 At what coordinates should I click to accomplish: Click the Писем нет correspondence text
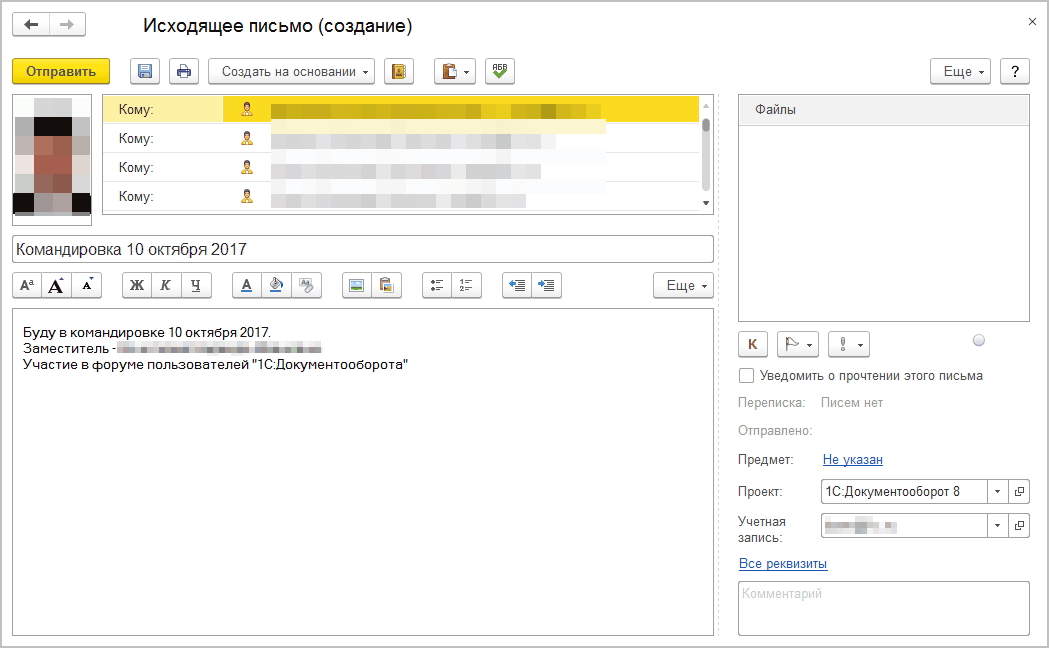[852, 403]
